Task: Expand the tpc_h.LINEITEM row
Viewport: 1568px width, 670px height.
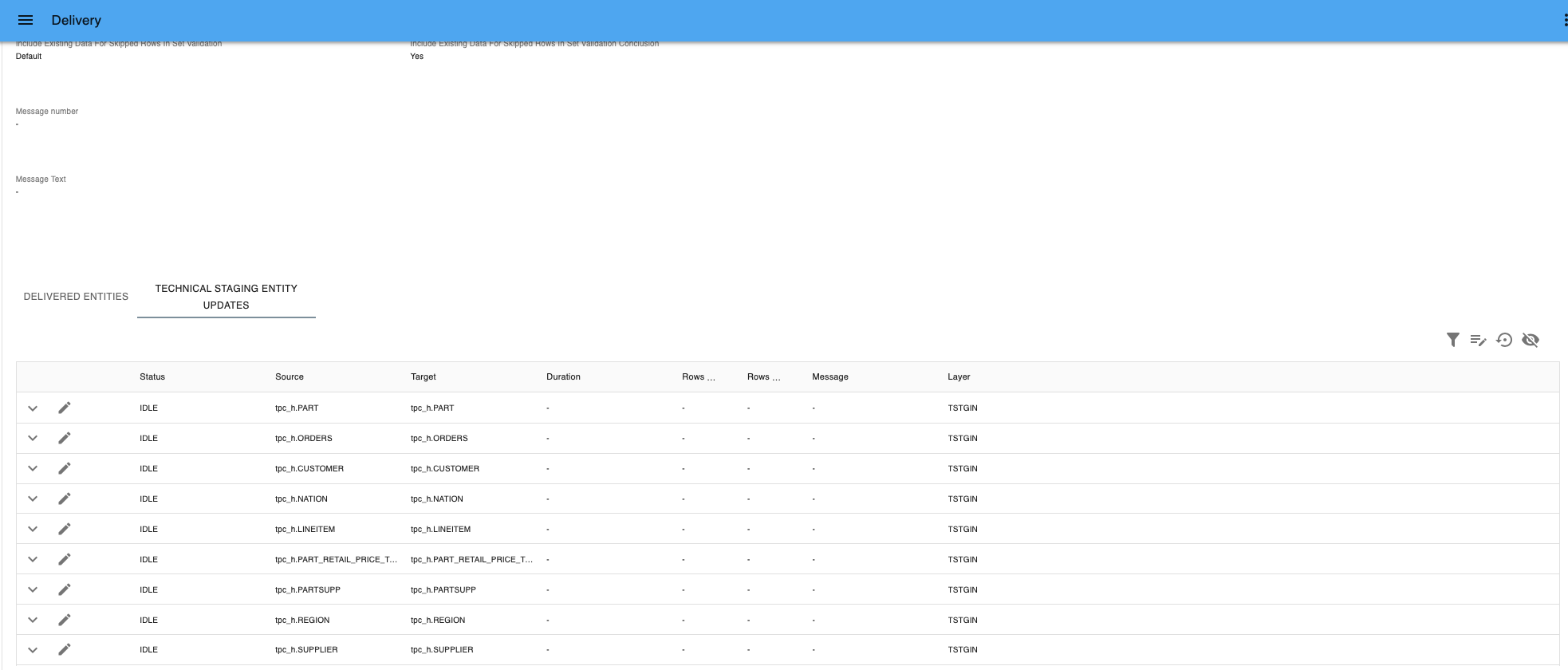Action: tap(33, 529)
